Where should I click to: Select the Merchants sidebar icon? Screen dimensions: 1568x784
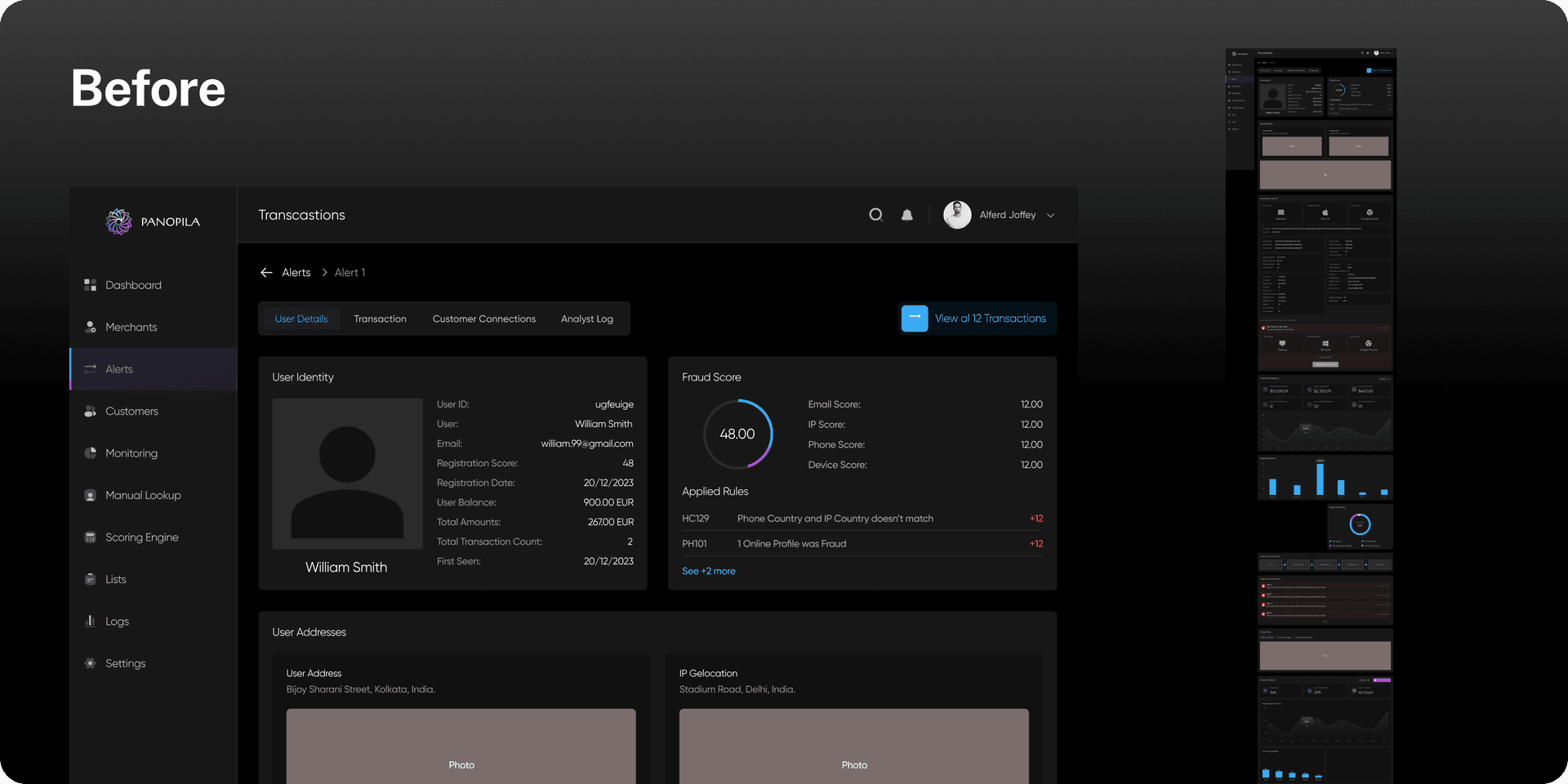coord(90,327)
